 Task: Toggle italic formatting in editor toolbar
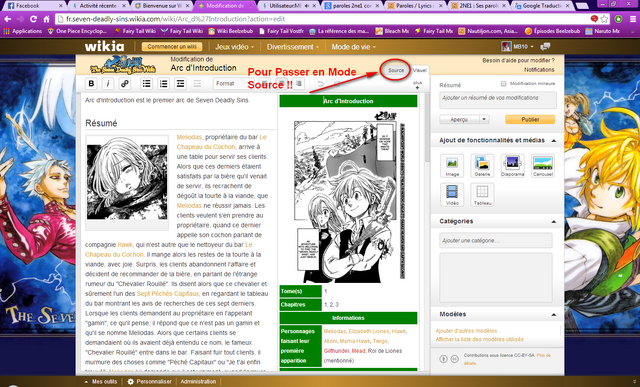pyautogui.click(x=108, y=84)
